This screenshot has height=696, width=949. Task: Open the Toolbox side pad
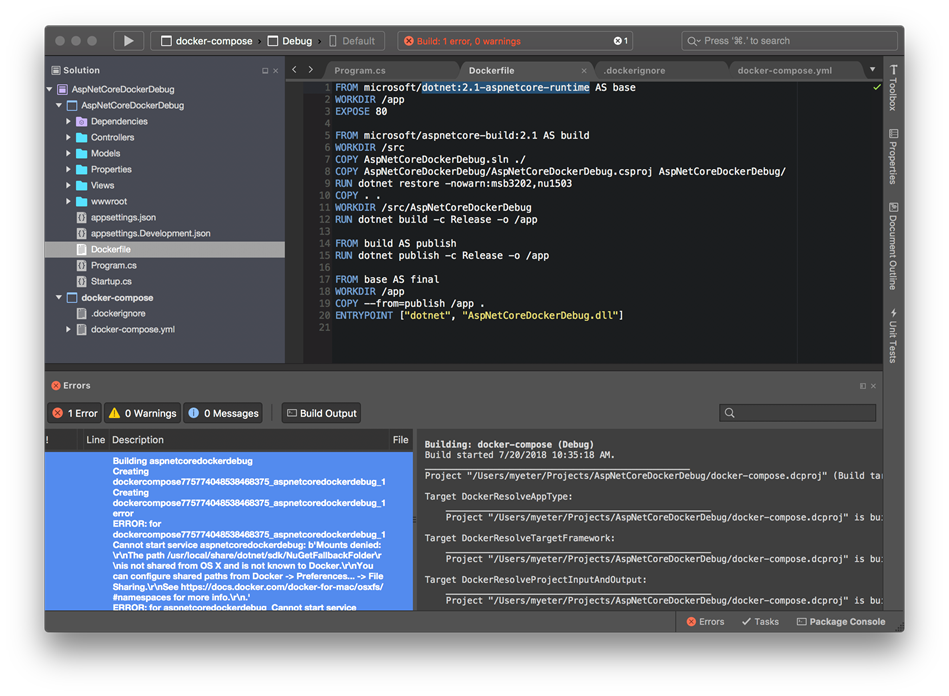click(x=893, y=88)
